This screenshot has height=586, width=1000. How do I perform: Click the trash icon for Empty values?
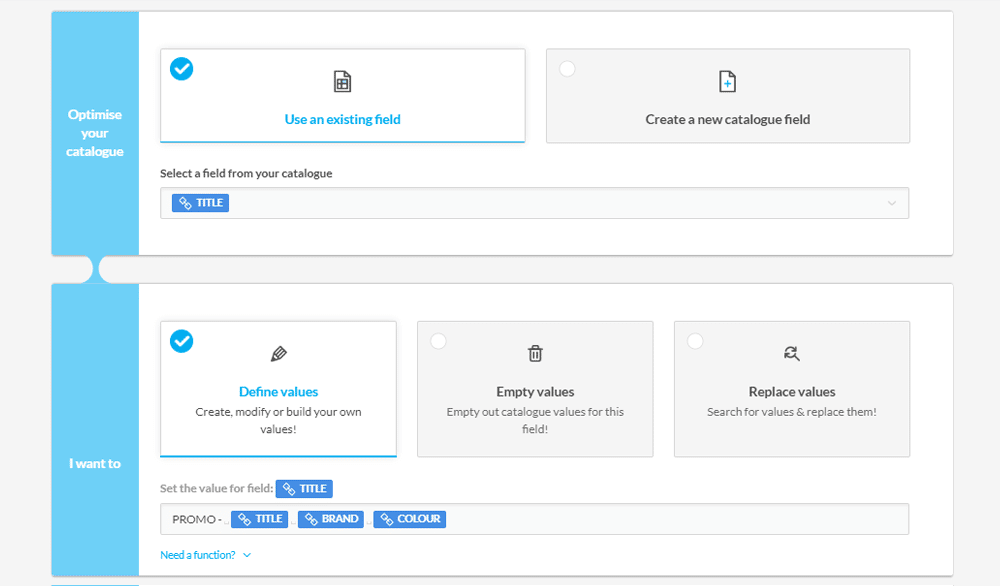coord(535,353)
